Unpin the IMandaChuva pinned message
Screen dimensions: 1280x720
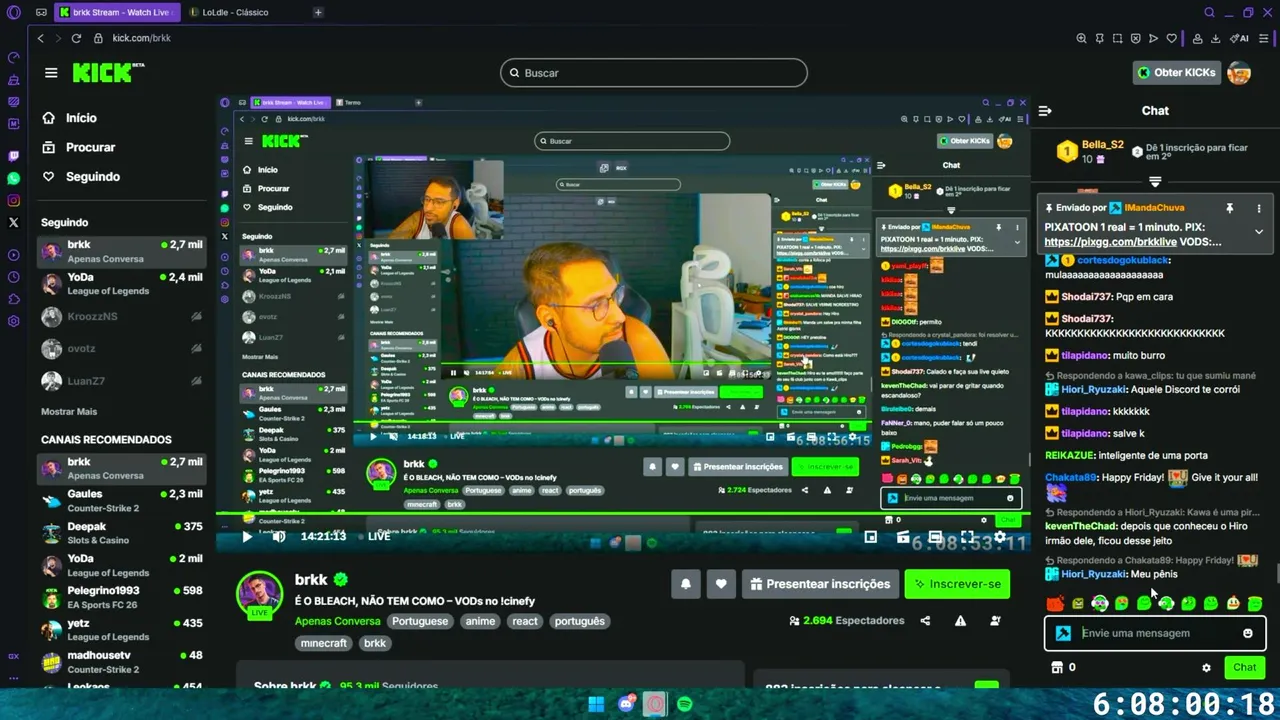coord(1230,208)
